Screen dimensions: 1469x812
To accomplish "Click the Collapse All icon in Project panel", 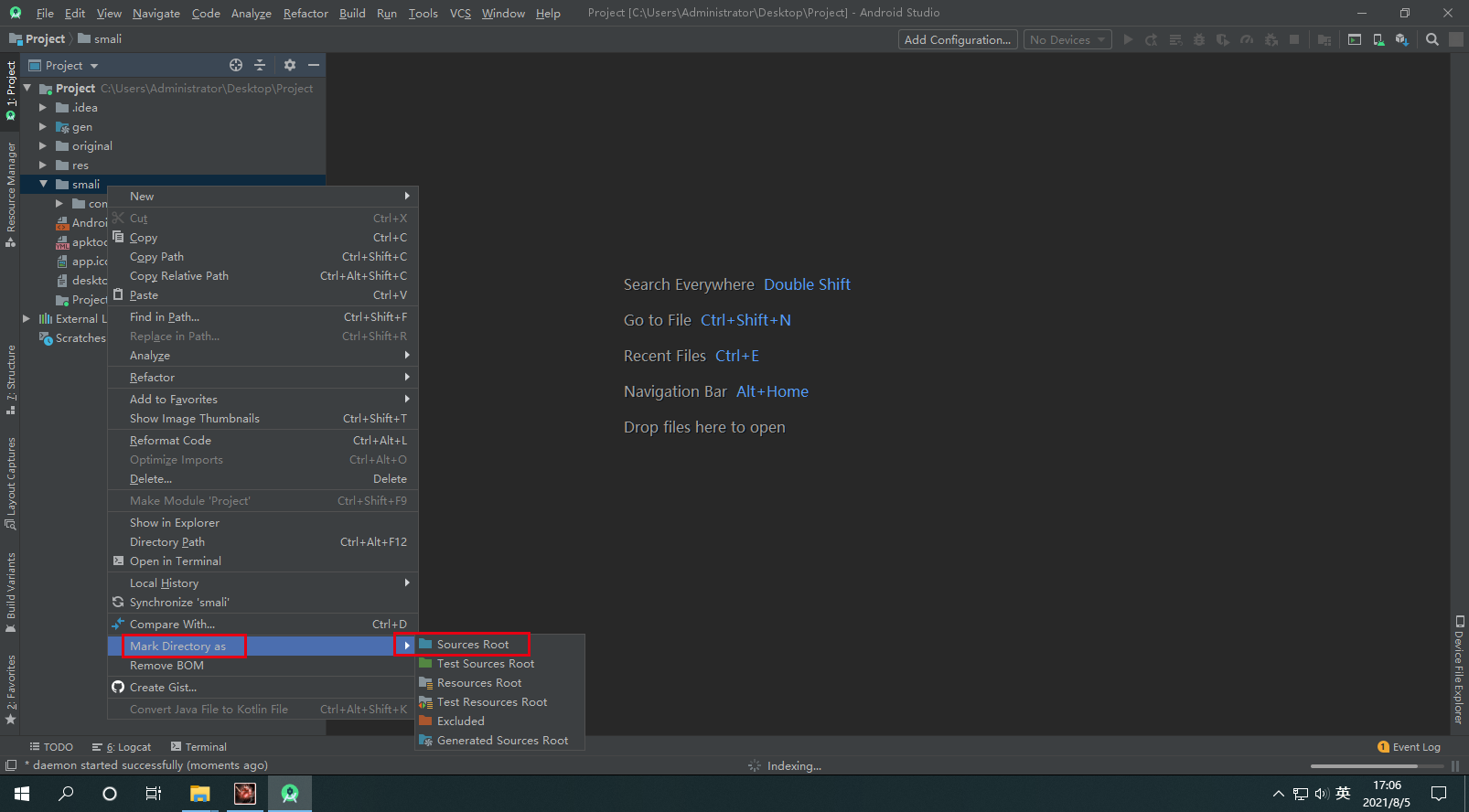I will pos(260,65).
